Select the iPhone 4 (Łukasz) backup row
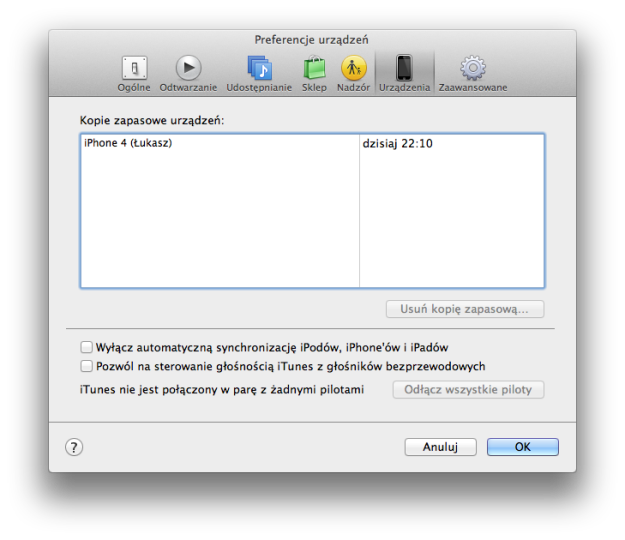The width and height of the screenshot is (625, 540). pyautogui.click(x=312, y=143)
